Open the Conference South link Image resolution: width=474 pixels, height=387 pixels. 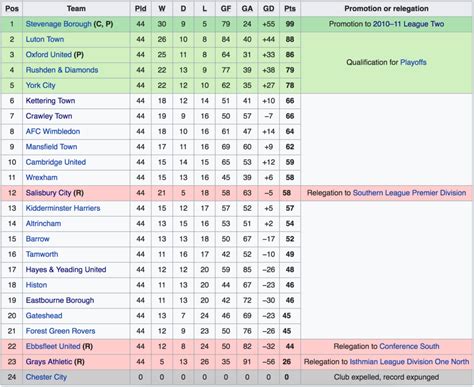[x=409, y=346]
